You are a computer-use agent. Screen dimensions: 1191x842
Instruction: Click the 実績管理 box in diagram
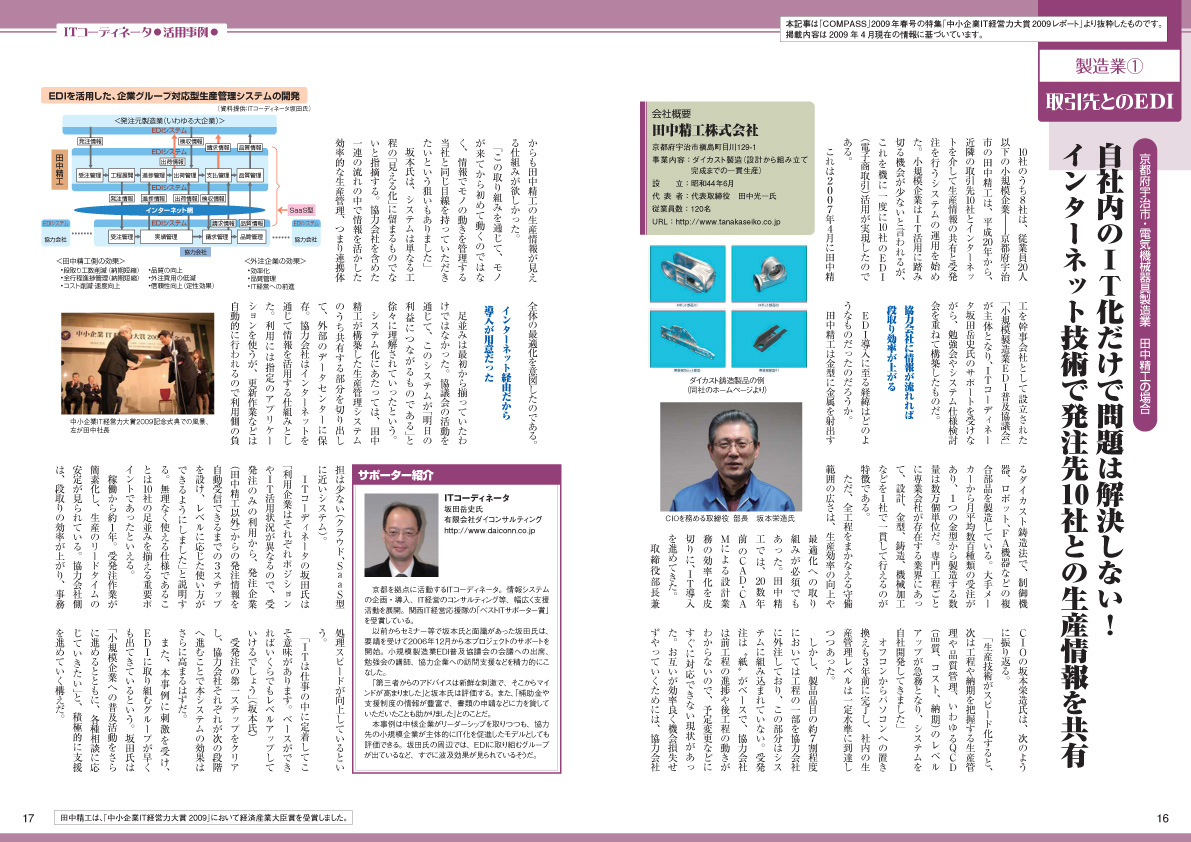pyautogui.click(x=166, y=237)
